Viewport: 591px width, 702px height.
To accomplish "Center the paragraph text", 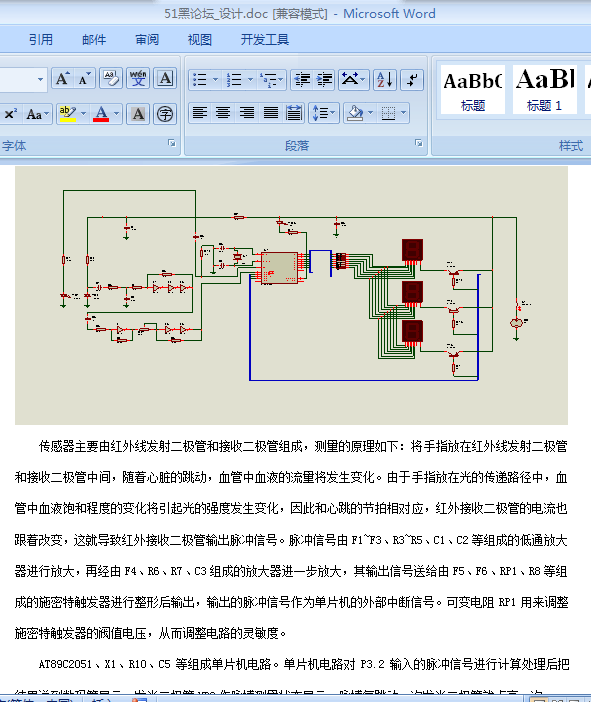I will coord(223,113).
